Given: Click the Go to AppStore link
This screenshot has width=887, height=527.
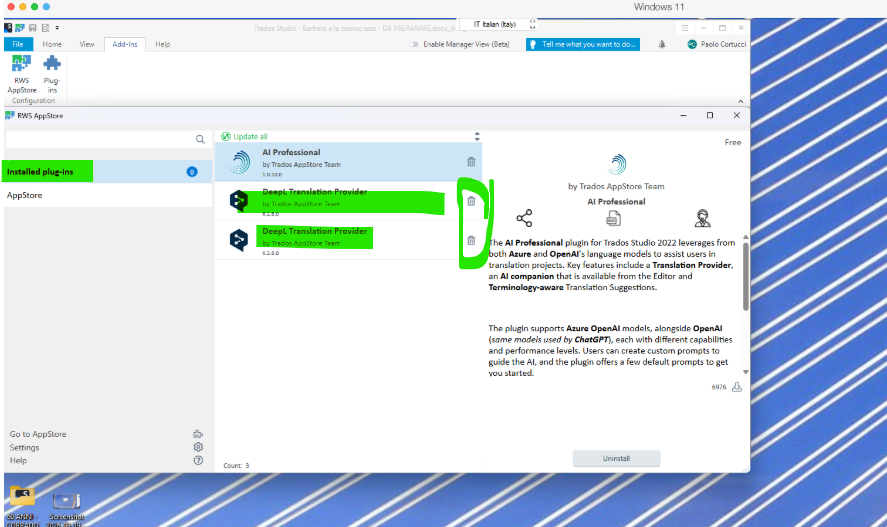Looking at the screenshot, I should point(38,434).
